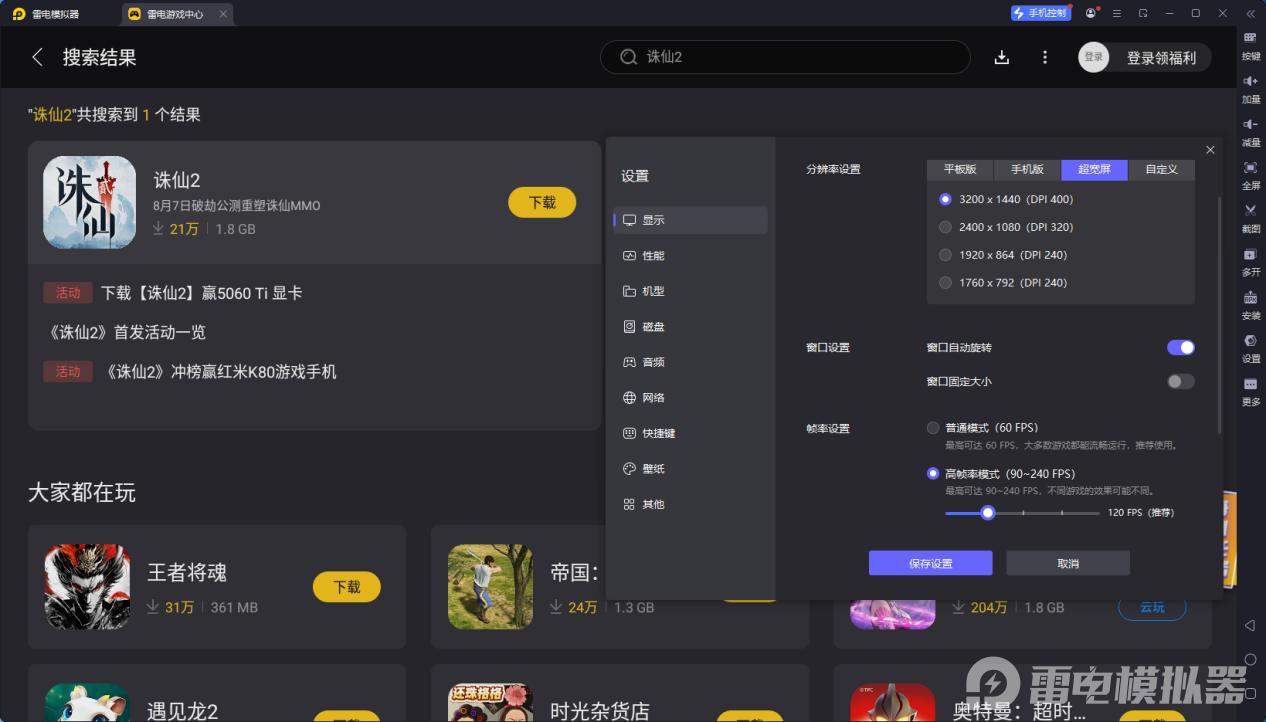Click the window shrink icon beside the hamburger menu
The width and height of the screenshot is (1266, 722).
1143,13
